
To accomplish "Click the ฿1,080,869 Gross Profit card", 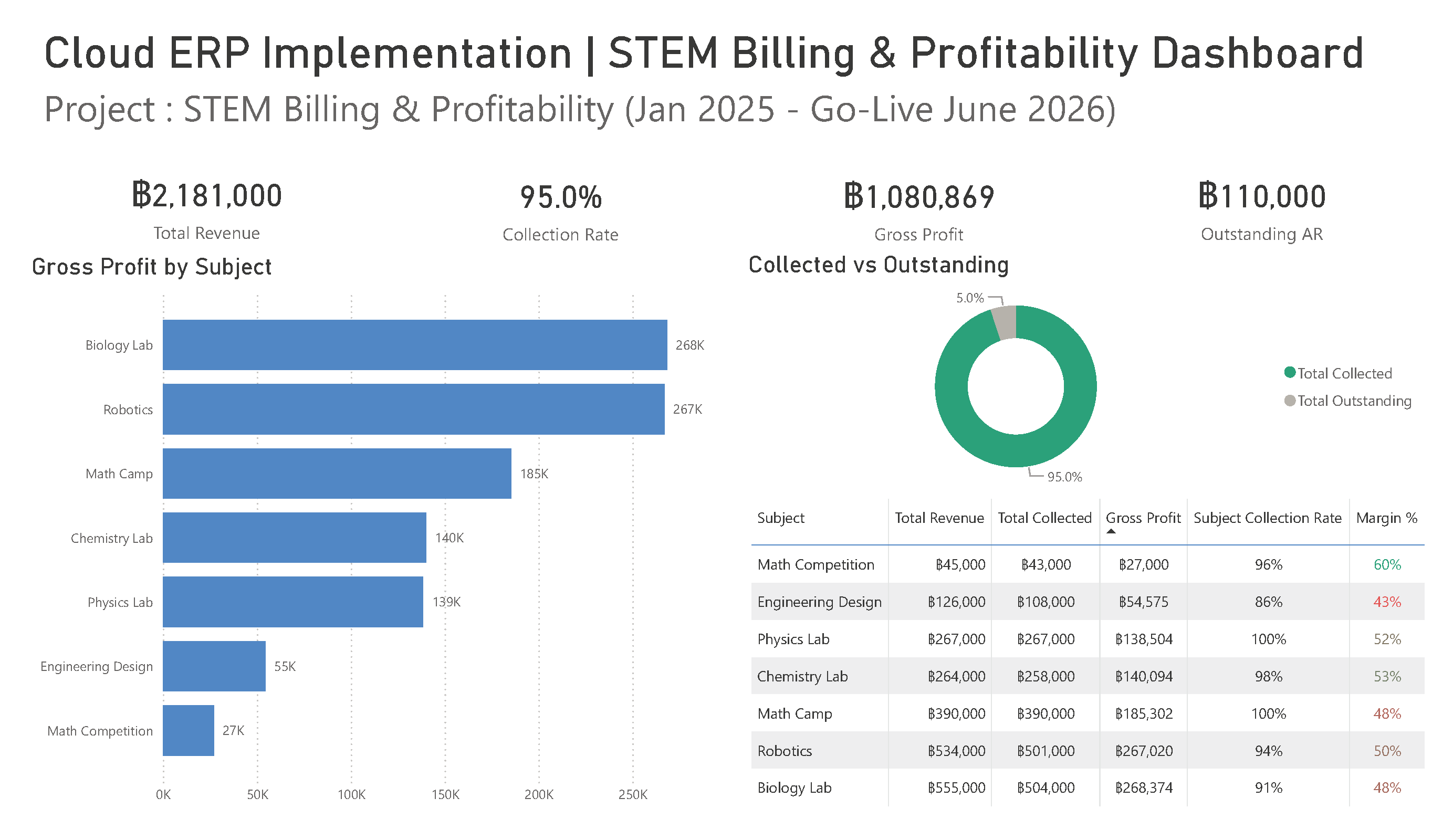I will (x=918, y=211).
